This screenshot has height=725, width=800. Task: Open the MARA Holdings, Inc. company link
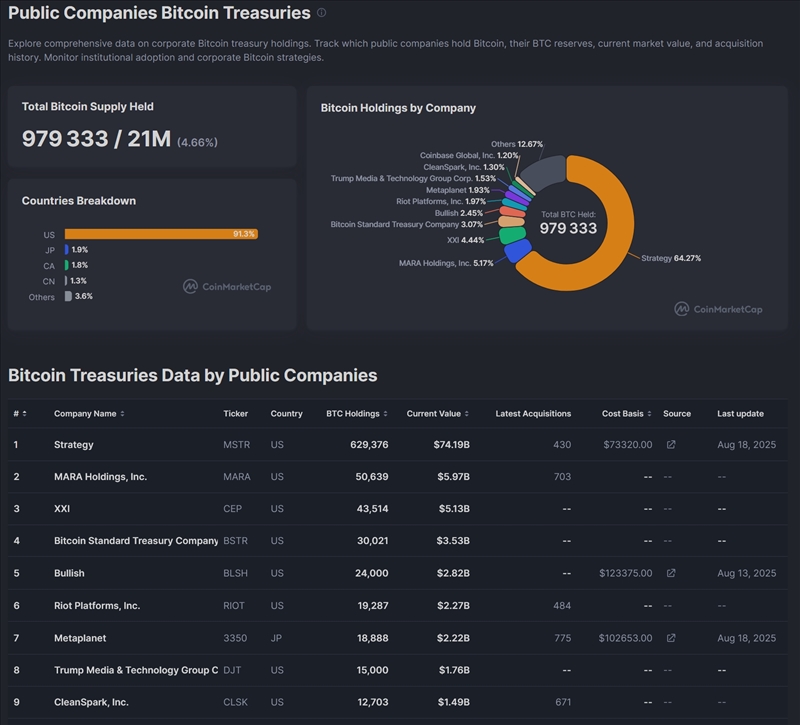[100, 477]
